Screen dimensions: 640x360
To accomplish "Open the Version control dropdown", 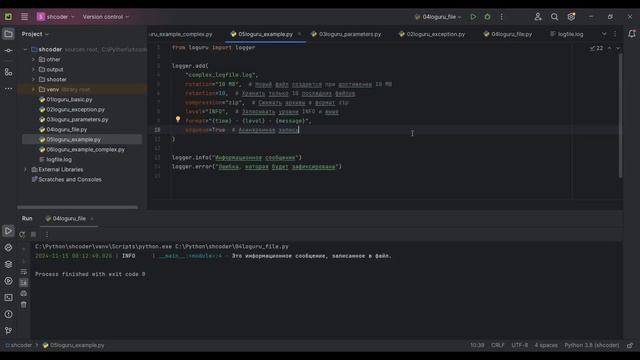I will (105, 17).
